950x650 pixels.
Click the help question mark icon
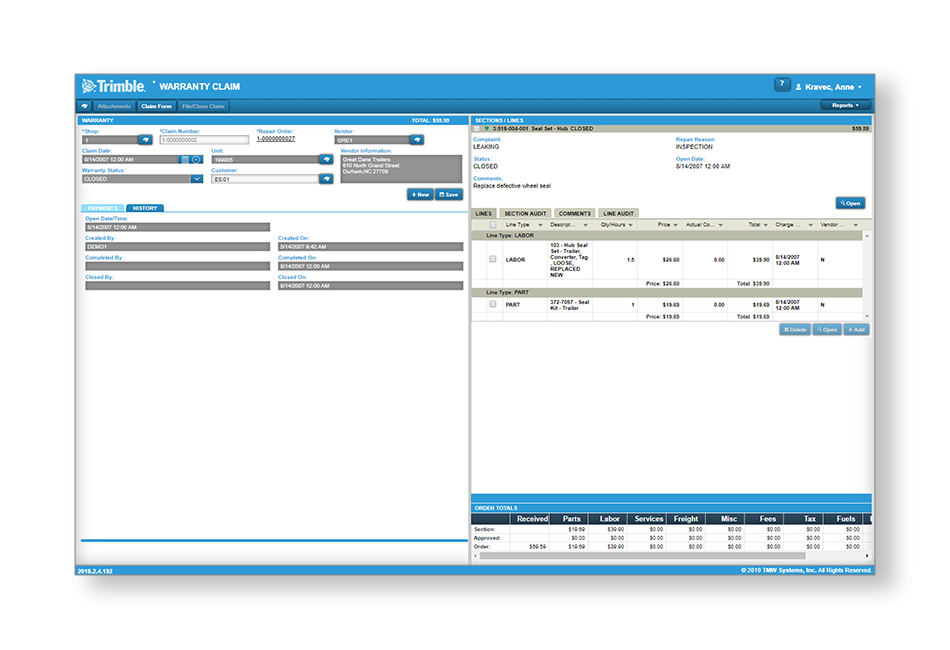782,85
